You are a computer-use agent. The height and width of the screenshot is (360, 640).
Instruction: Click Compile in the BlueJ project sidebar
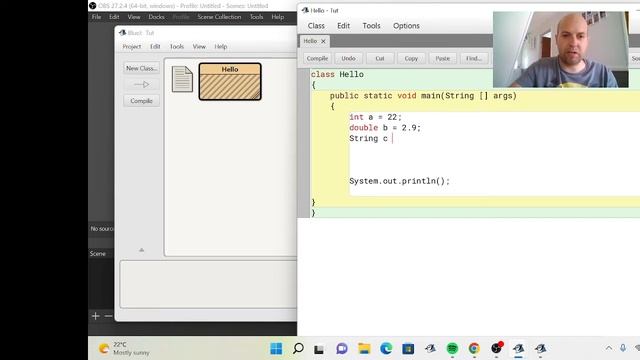click(x=141, y=101)
